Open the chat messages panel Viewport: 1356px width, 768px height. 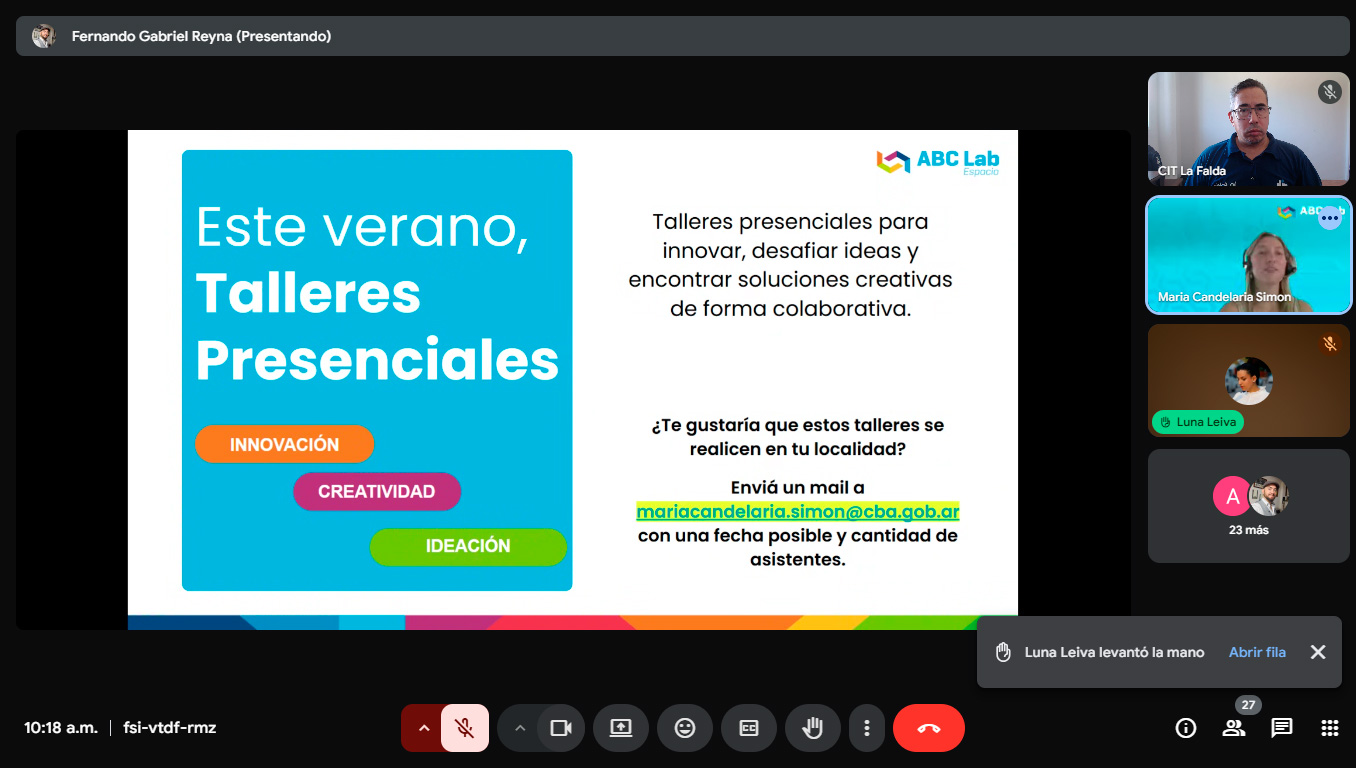coord(1282,728)
